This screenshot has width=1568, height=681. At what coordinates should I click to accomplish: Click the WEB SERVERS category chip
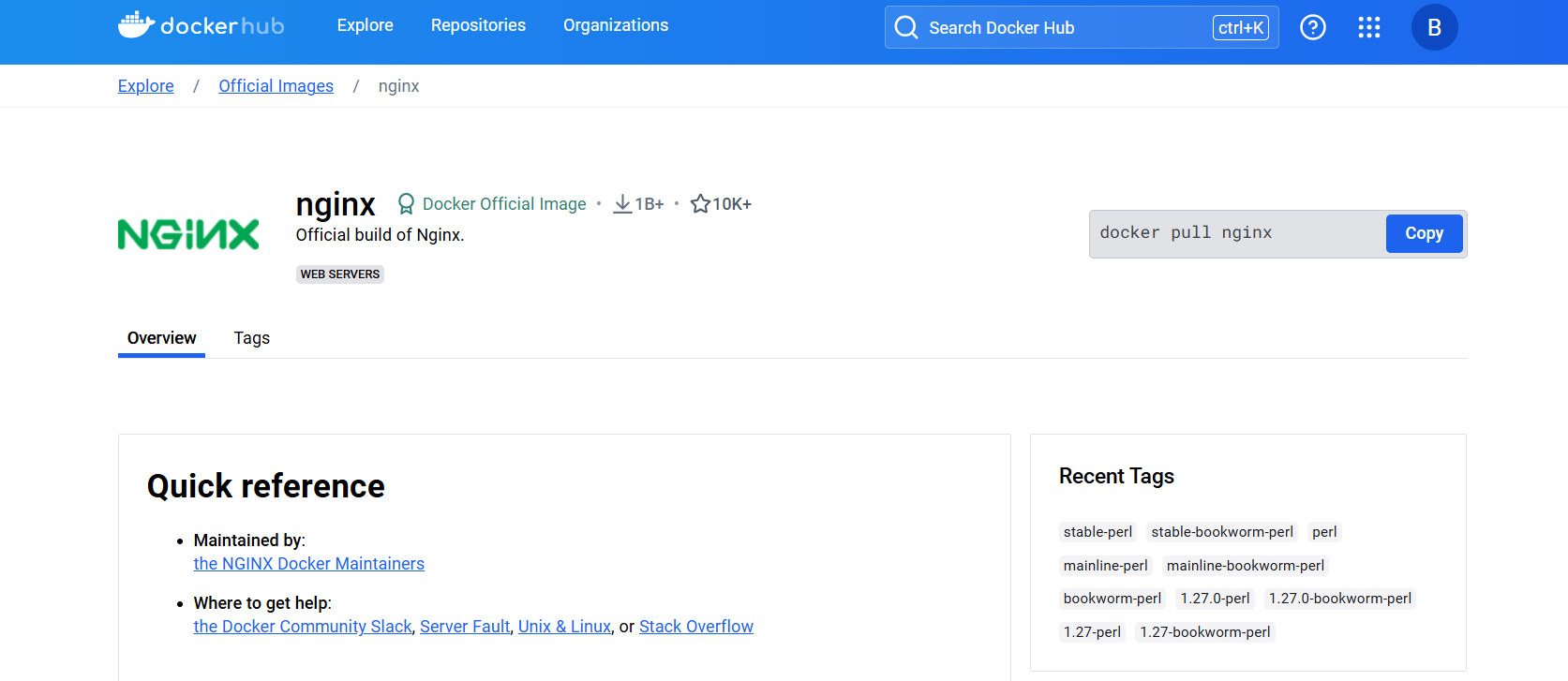point(340,274)
